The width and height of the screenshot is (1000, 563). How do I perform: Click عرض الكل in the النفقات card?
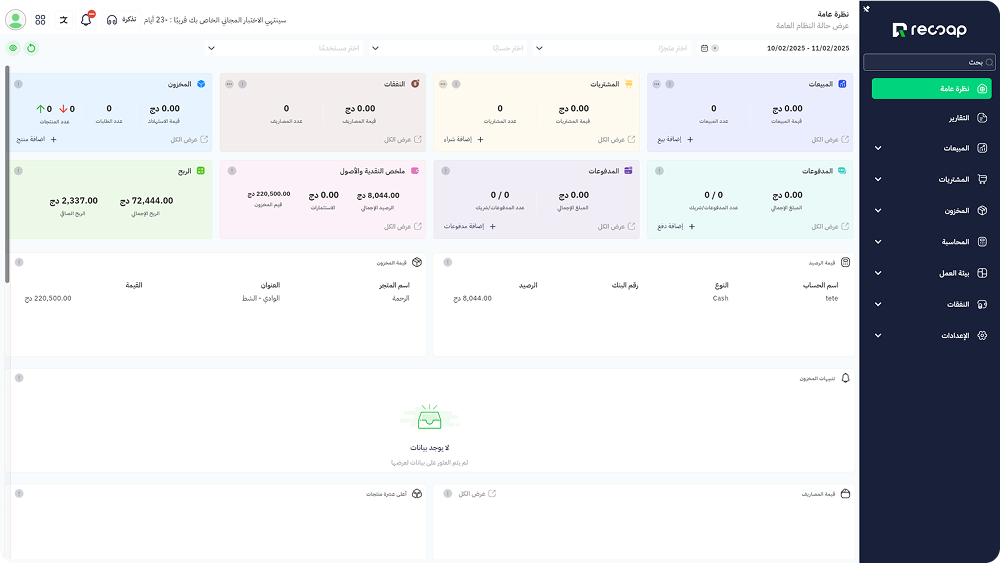coord(404,140)
